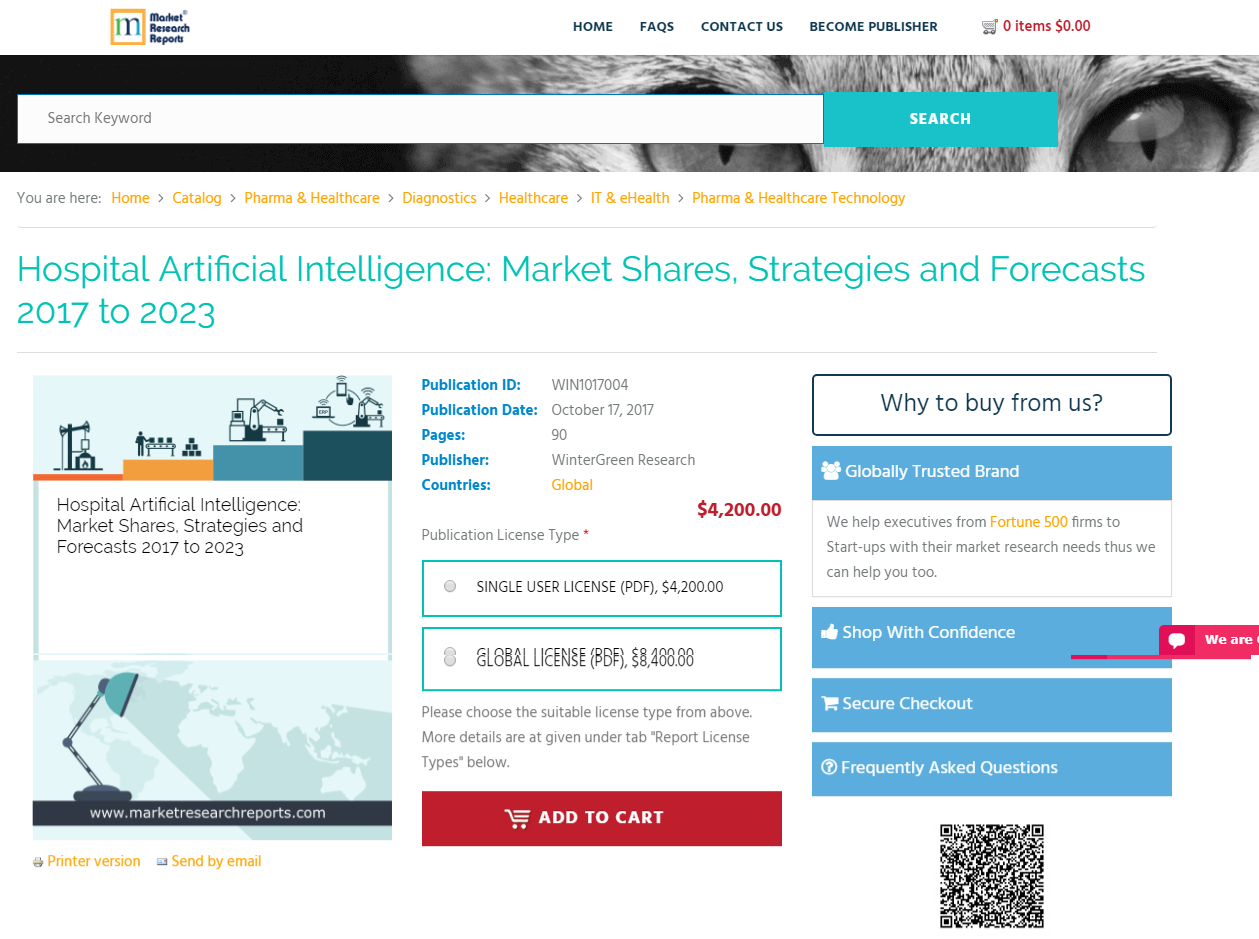The width and height of the screenshot is (1259, 939).
Task: Scan area: click the QR code image
Action: tap(991, 875)
